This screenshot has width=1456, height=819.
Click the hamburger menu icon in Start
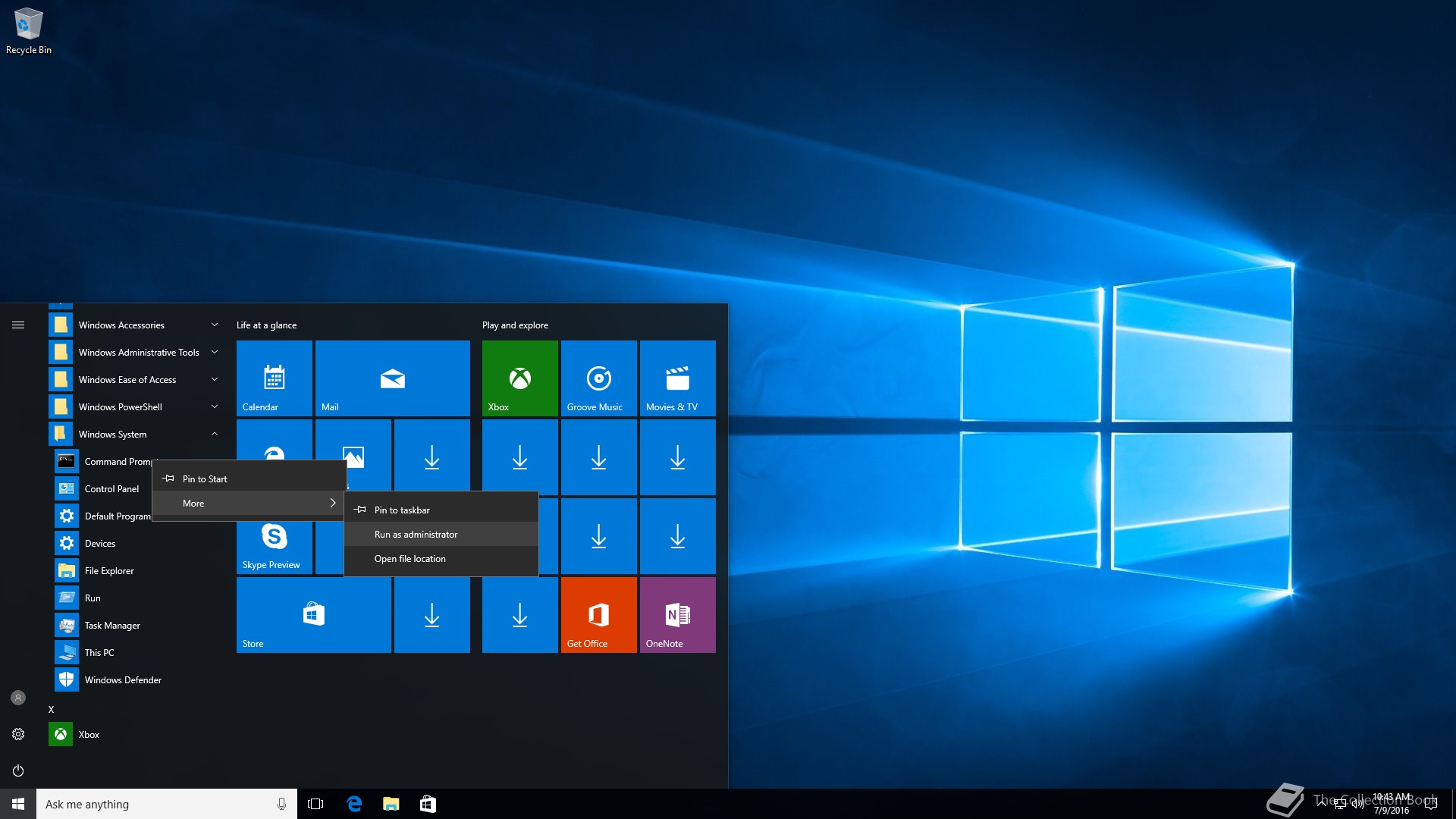(x=18, y=325)
